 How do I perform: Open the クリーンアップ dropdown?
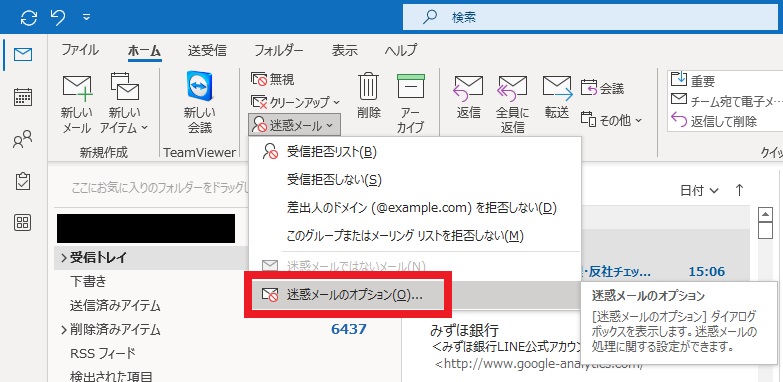(295, 102)
